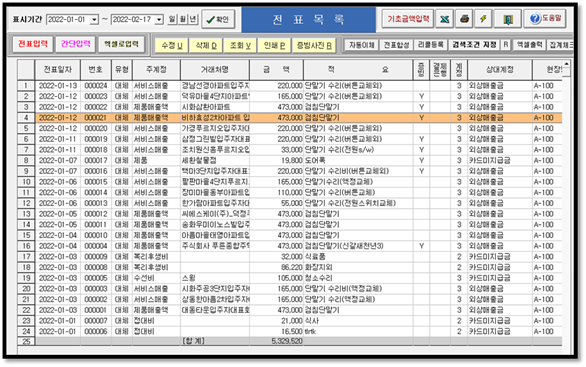
Task: Click the 금액 column header
Action: click(x=277, y=70)
